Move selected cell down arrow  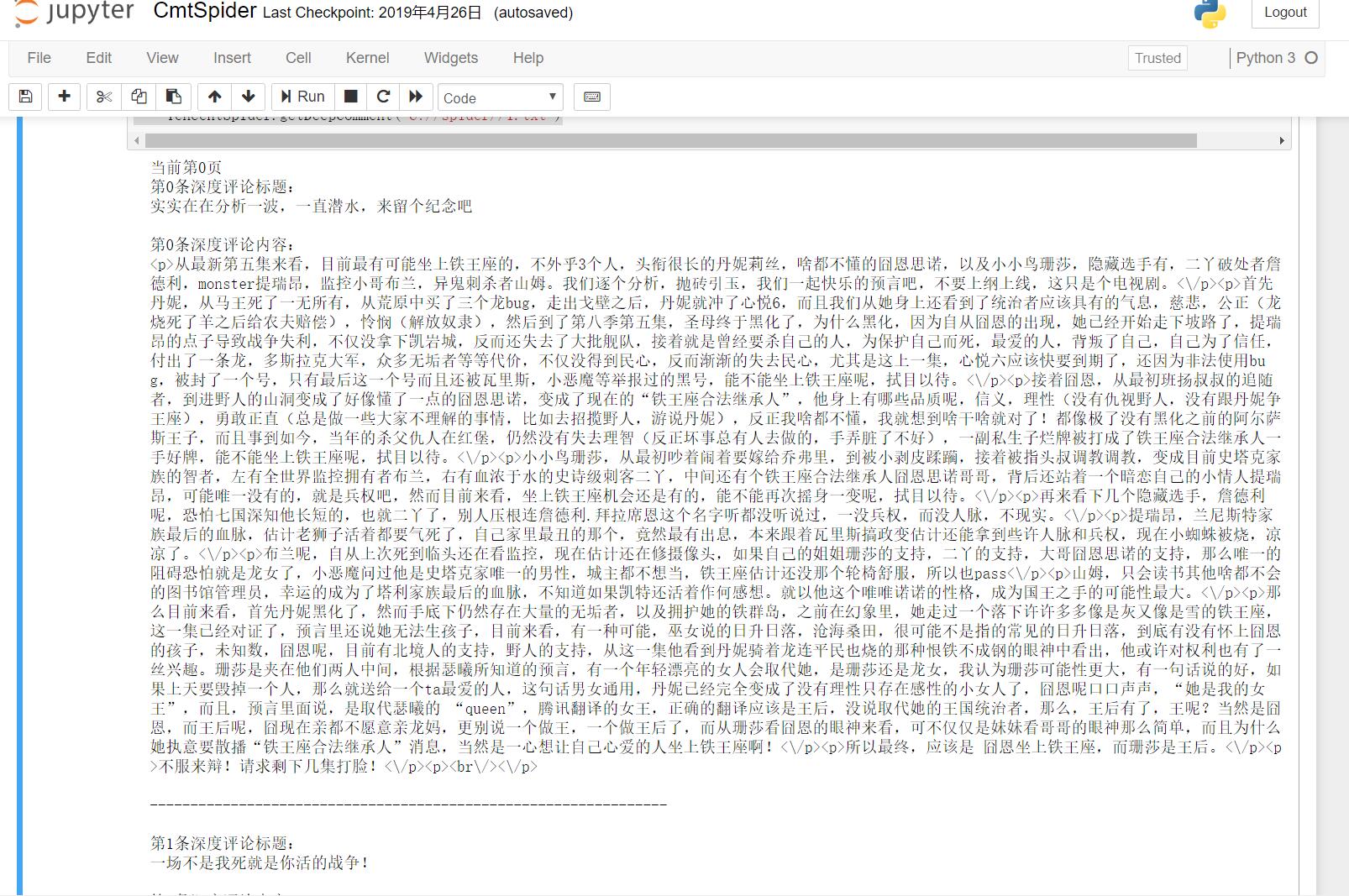[x=249, y=97]
